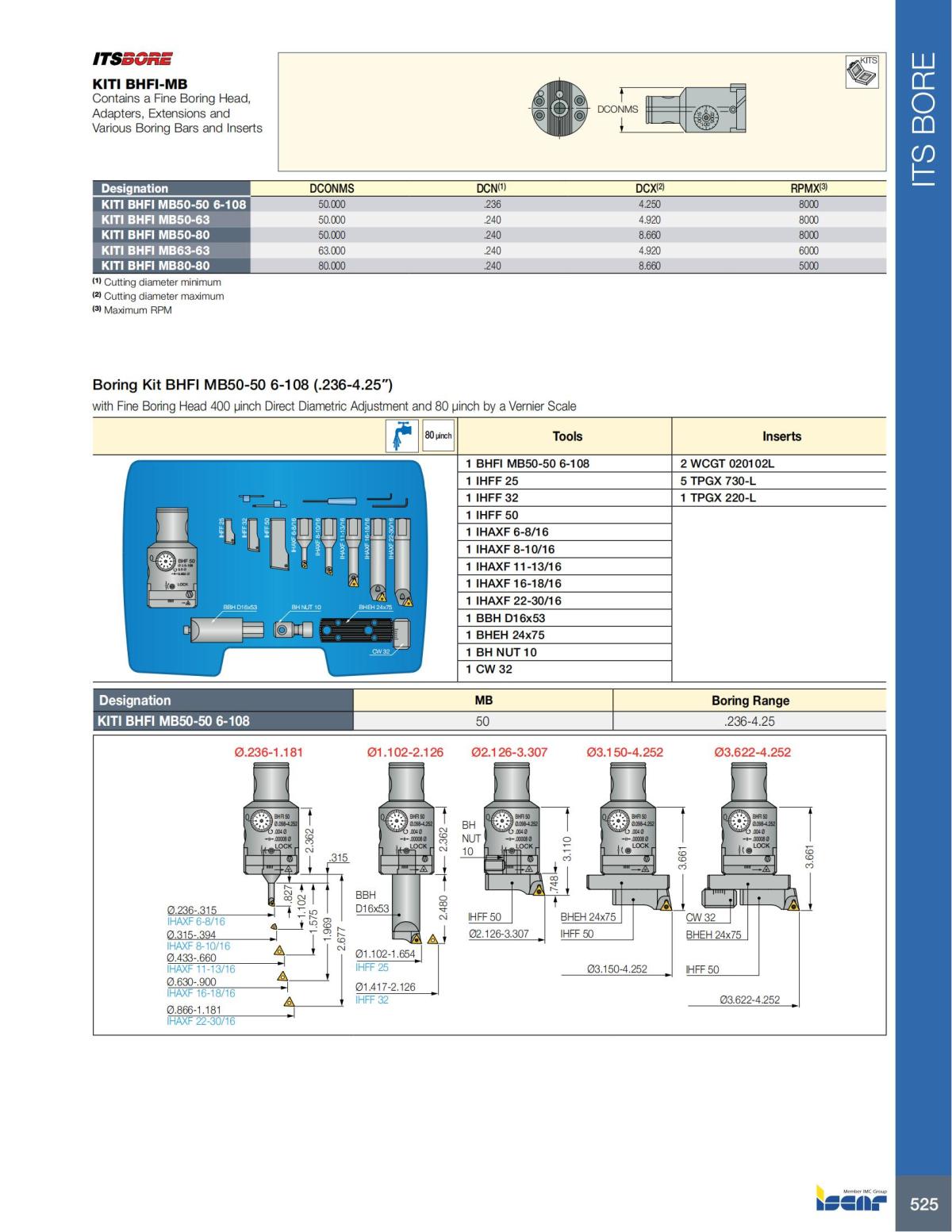
Task: Click the Boring Range header
Action: click(750, 700)
